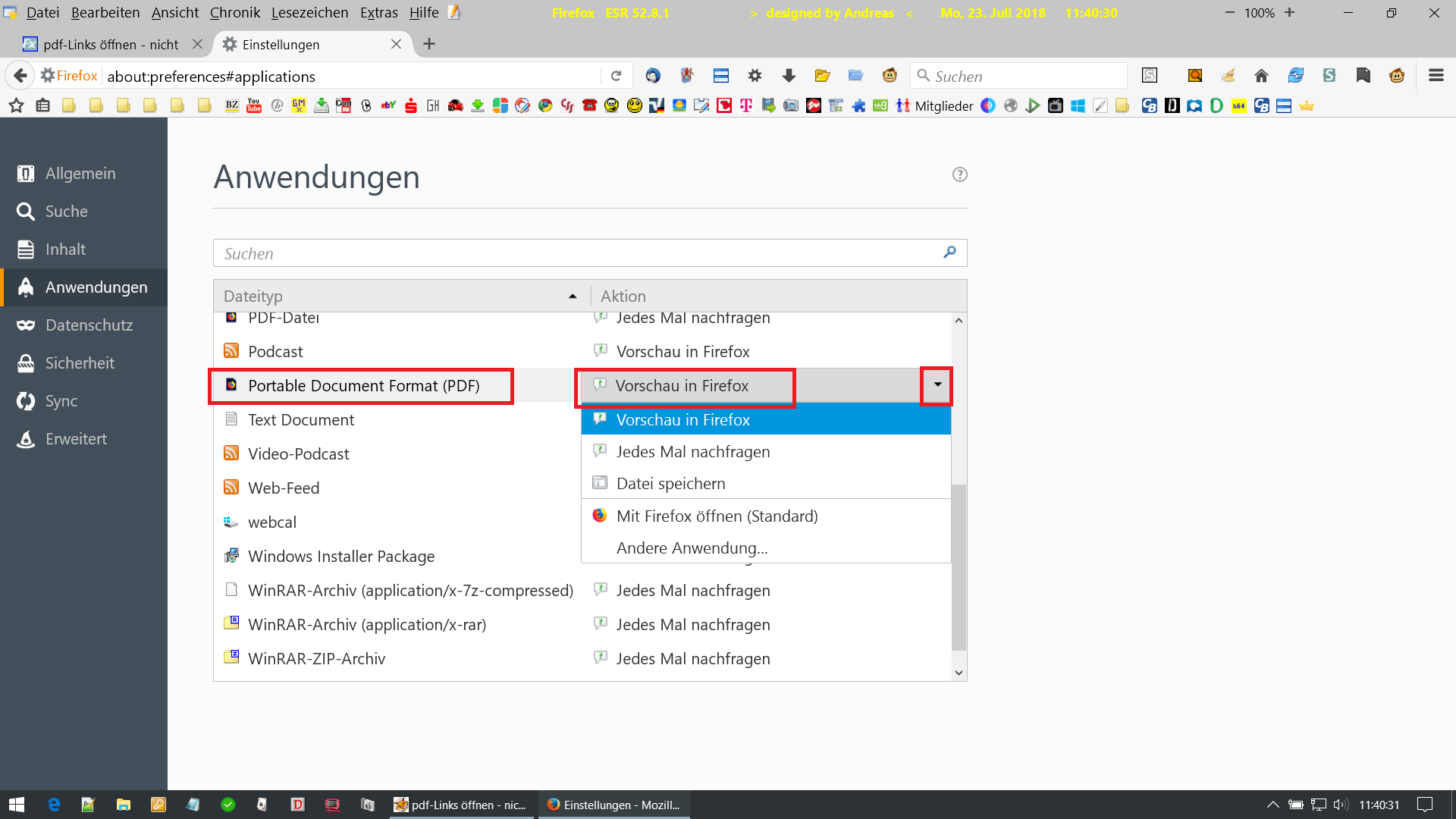Select the Windows Installer Package row

[341, 557]
